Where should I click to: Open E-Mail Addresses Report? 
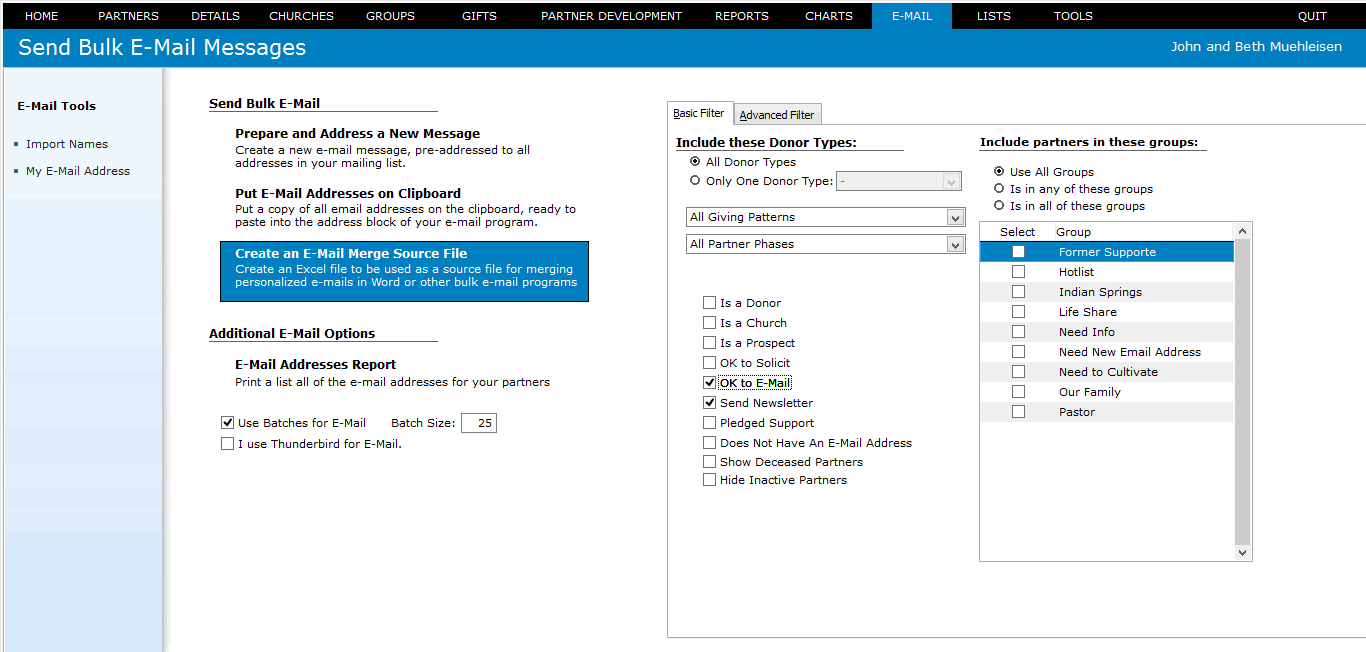click(x=315, y=364)
